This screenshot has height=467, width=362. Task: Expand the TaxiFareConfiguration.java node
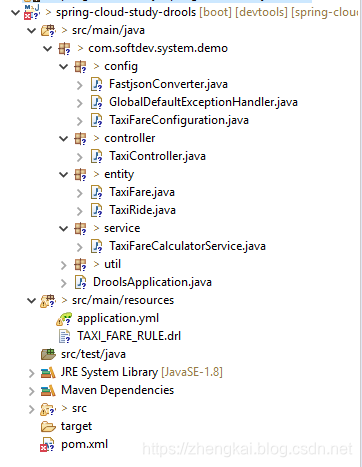[x=80, y=121]
